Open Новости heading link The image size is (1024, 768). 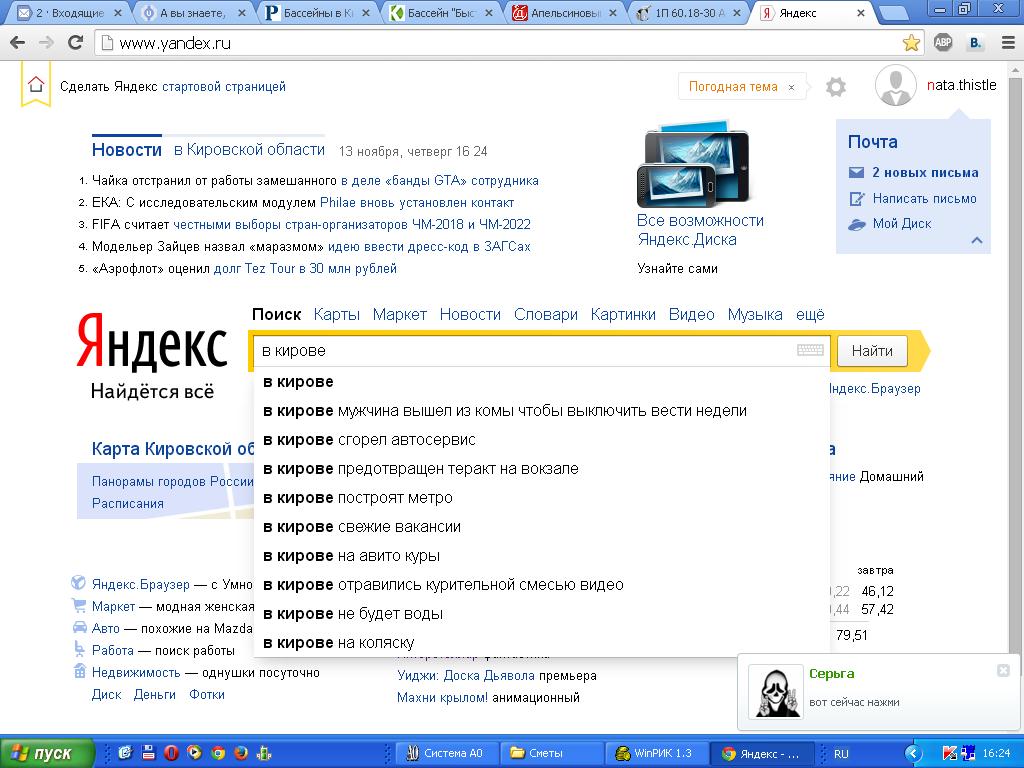127,150
